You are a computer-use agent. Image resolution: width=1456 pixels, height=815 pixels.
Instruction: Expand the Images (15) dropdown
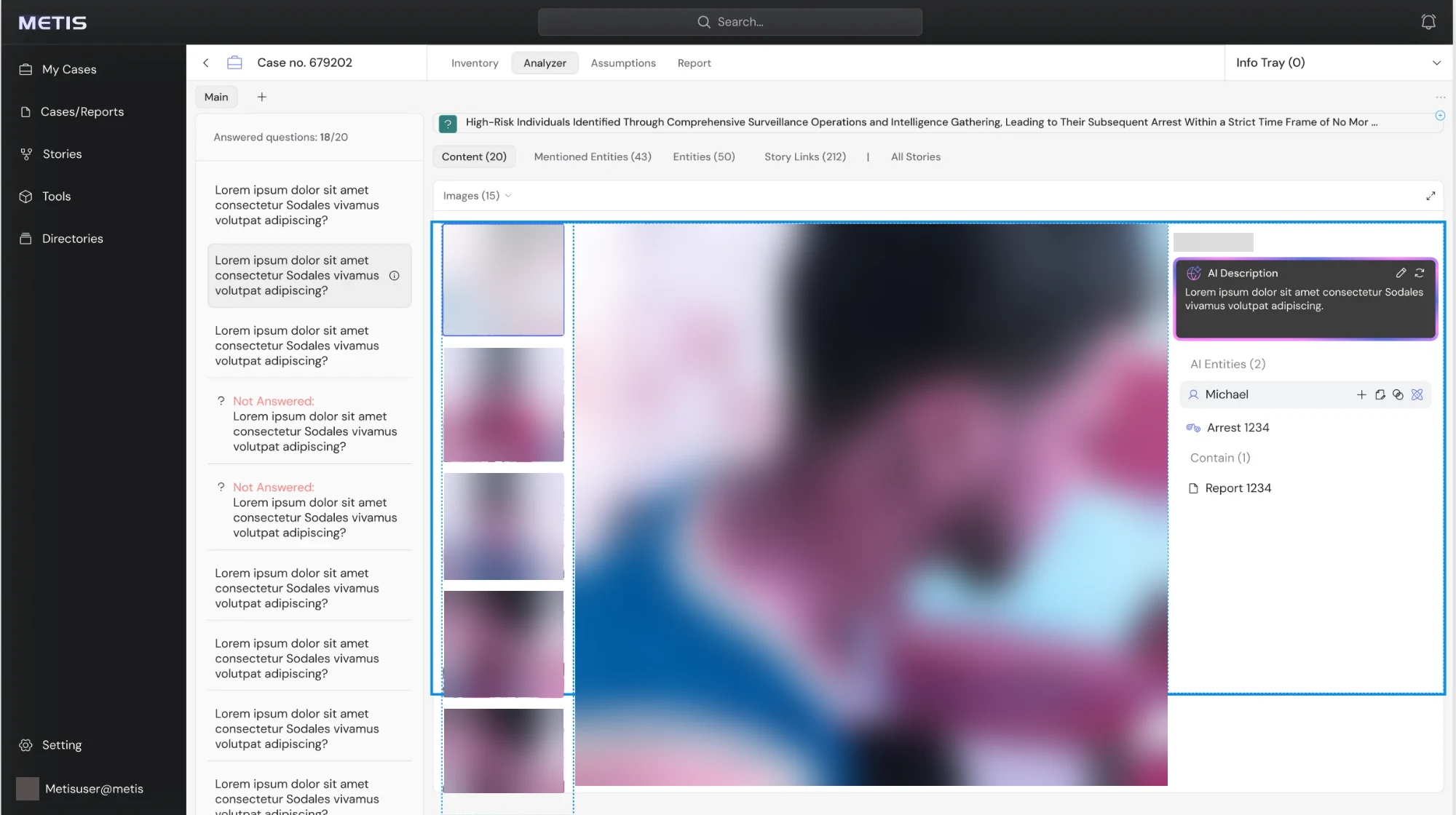[477, 196]
